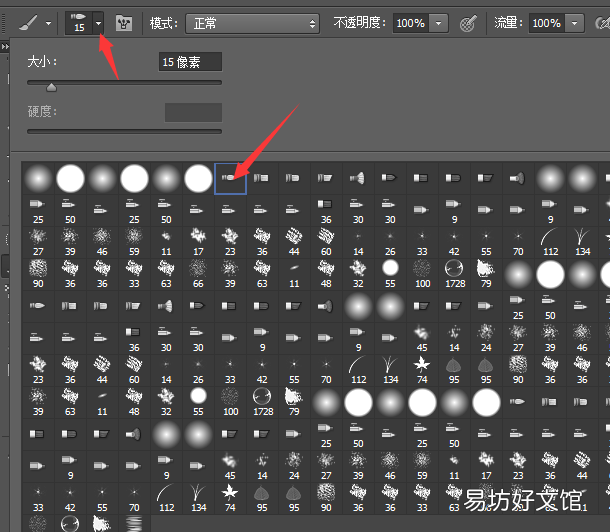Click the 硬度 hardness slider track
The height and width of the screenshot is (532, 610).
click(x=124, y=131)
